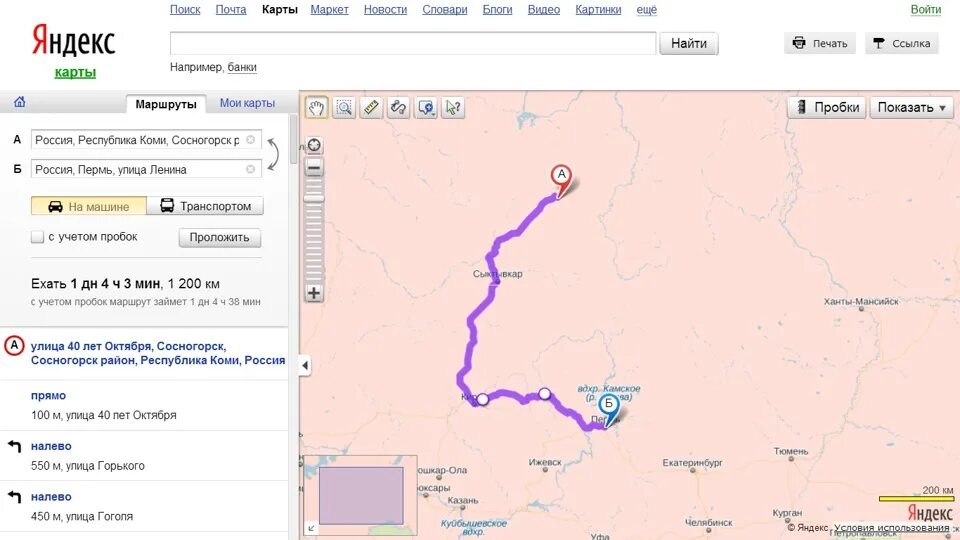Click blue marker Б on map
The height and width of the screenshot is (540, 960).
coord(608,407)
